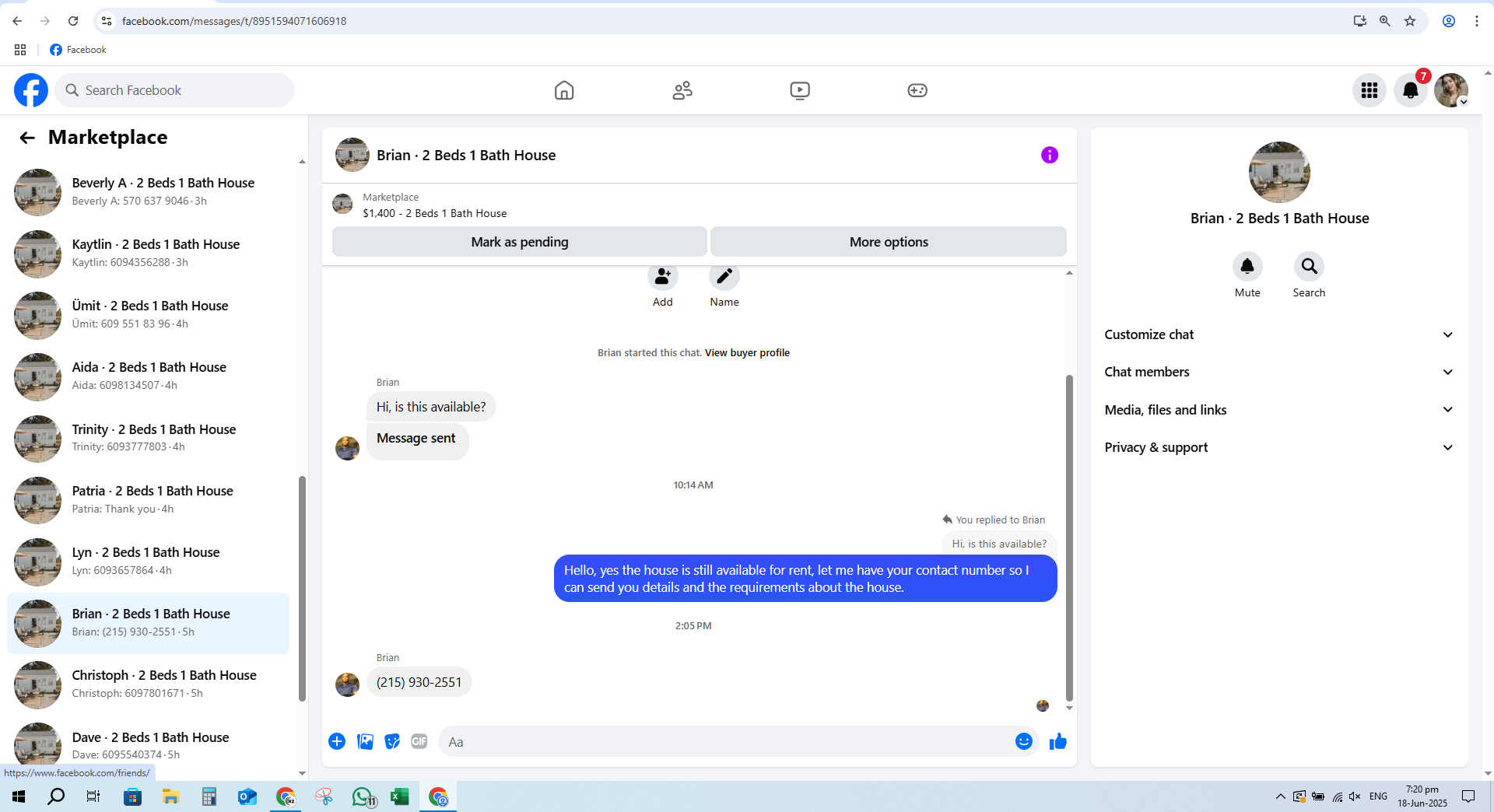Click the conversation list scrollbar
This screenshot has width=1494, height=812.
tap(302, 587)
